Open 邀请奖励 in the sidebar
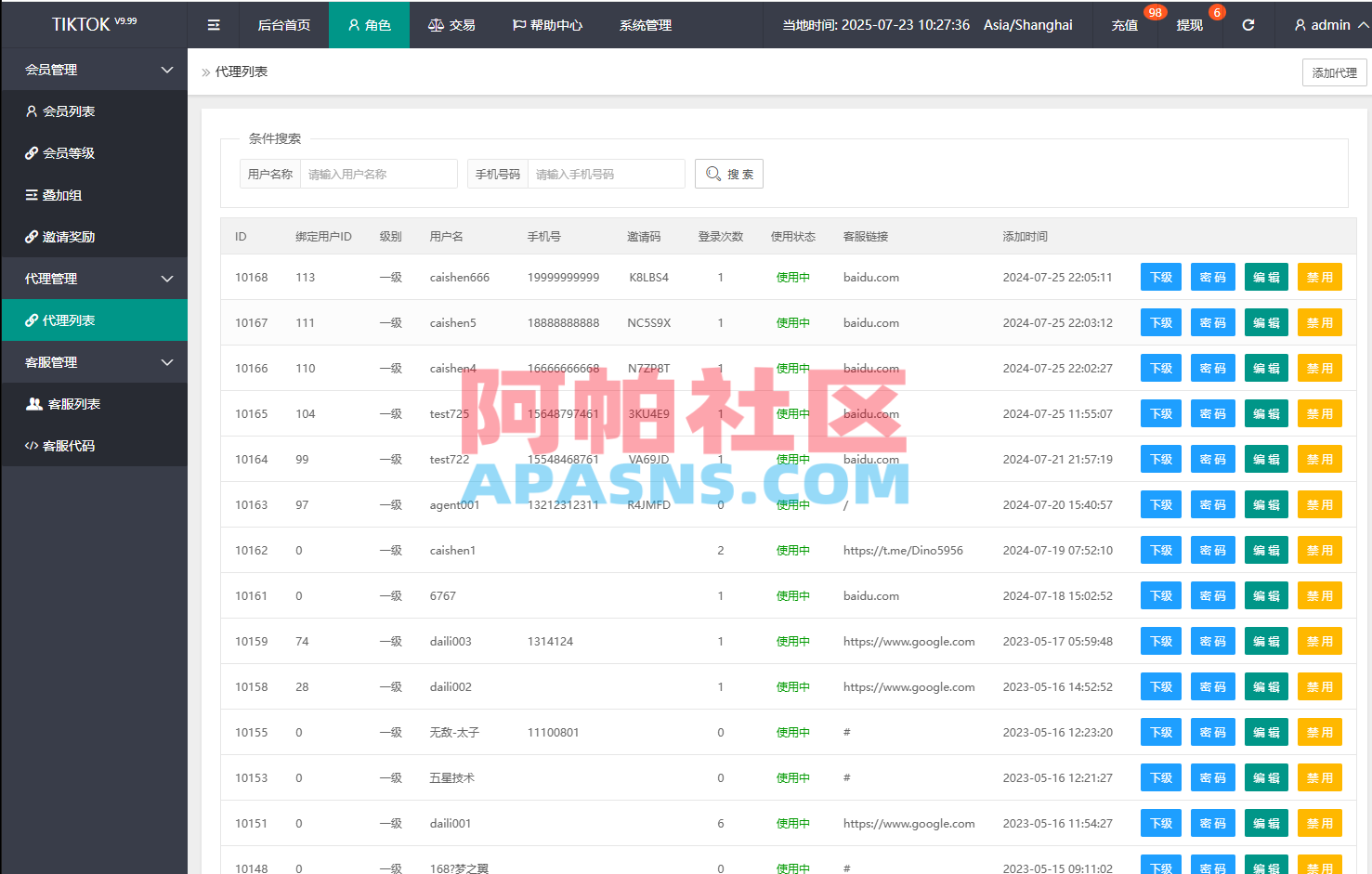 click(x=94, y=237)
